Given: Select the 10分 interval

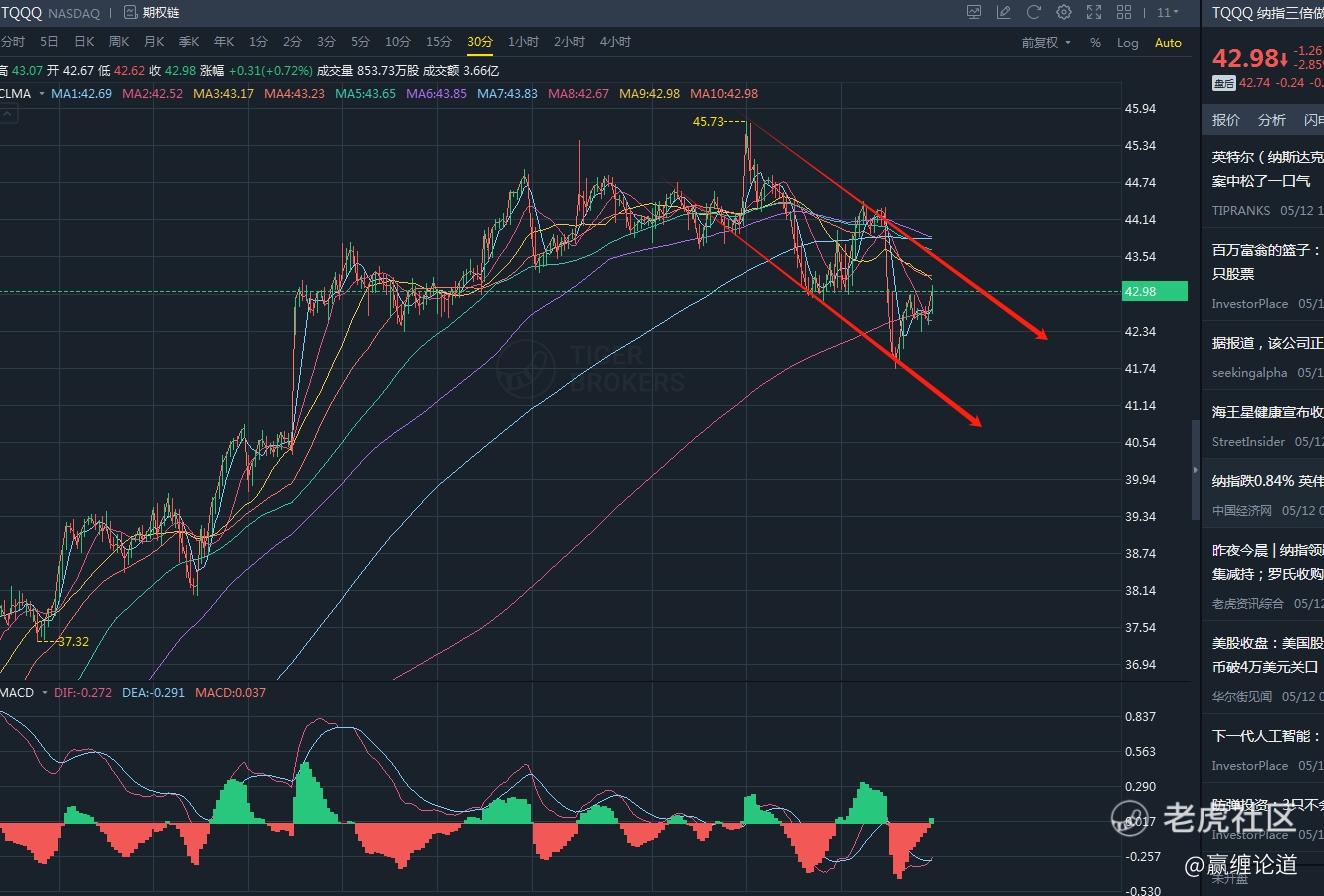Looking at the screenshot, I should click(398, 42).
